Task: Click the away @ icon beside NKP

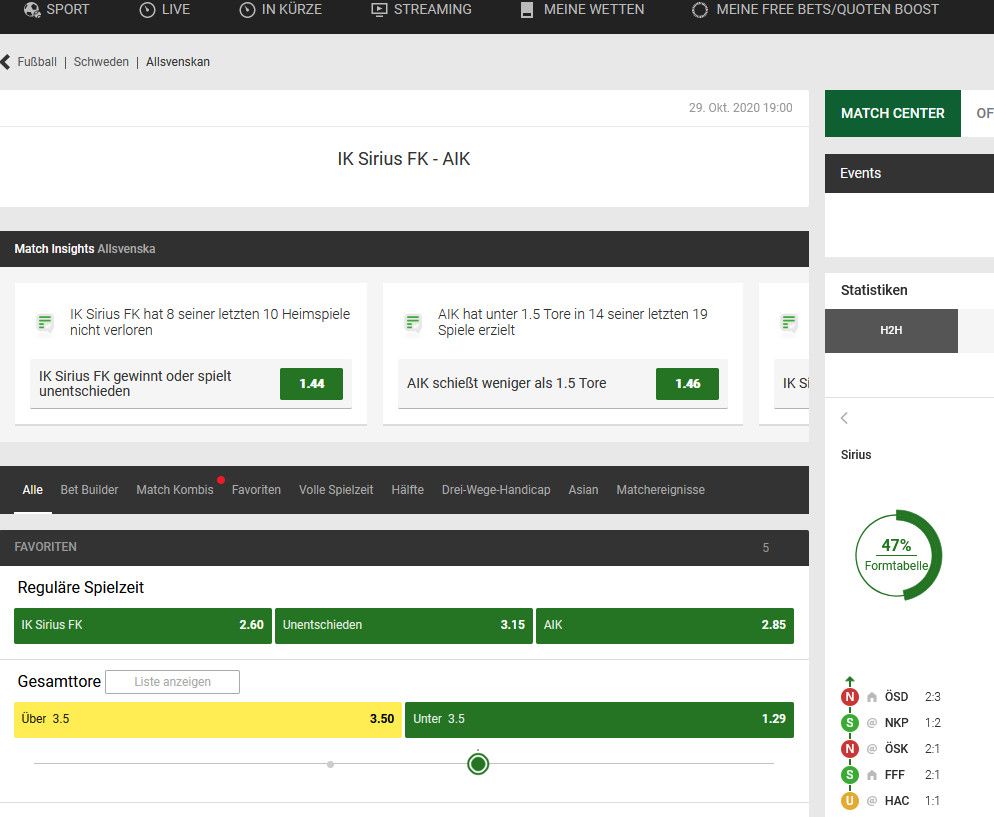Action: pyautogui.click(x=872, y=723)
